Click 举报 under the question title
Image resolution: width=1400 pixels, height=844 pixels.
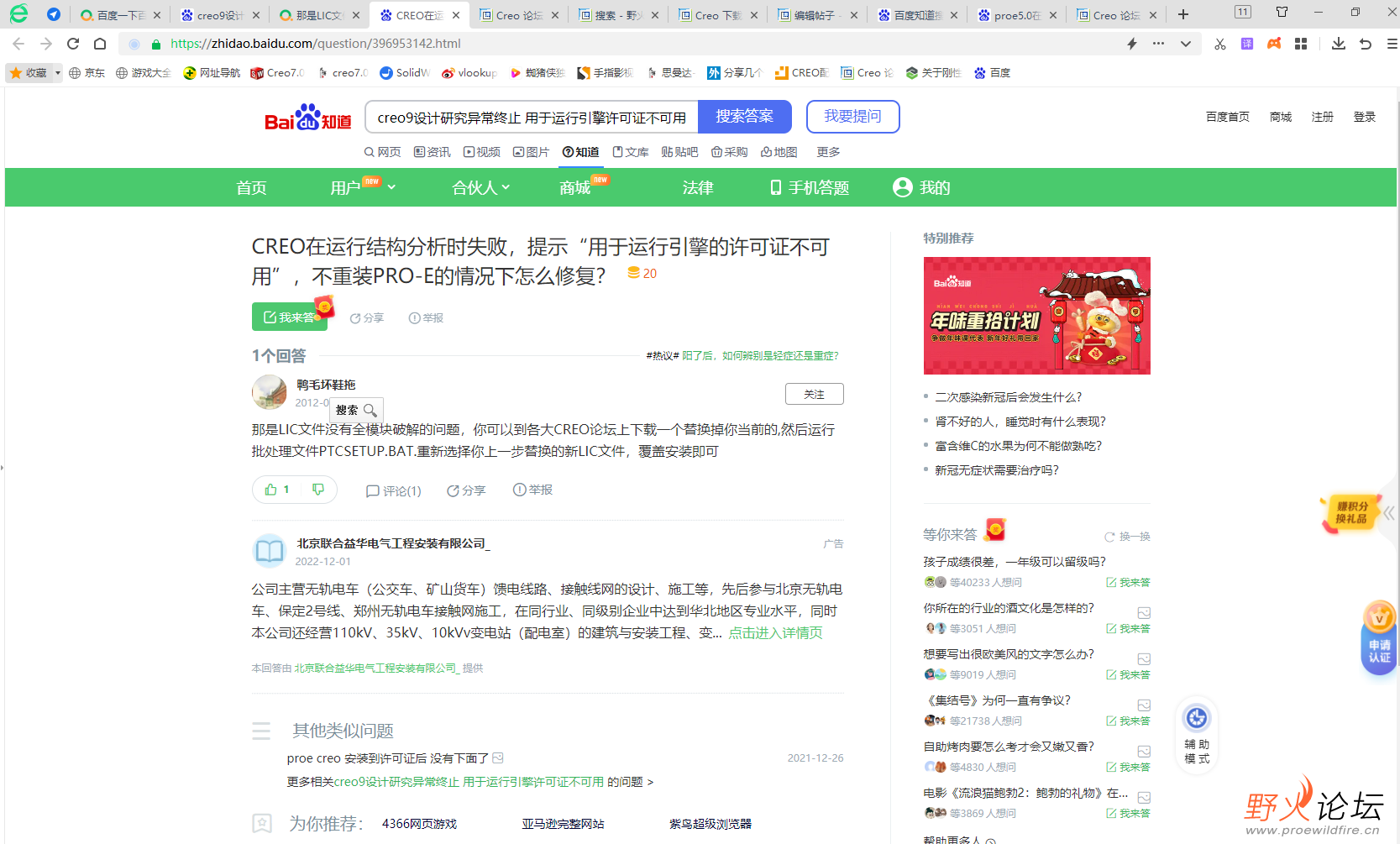click(x=426, y=318)
